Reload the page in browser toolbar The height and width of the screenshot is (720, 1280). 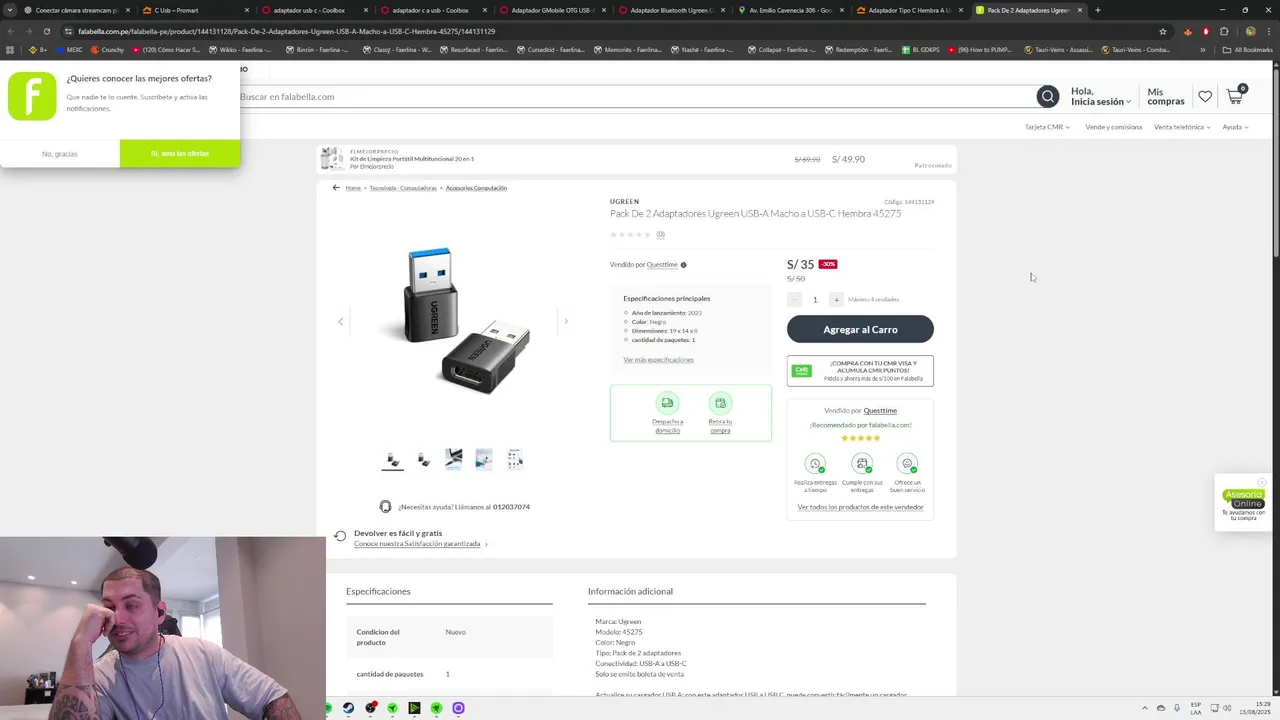coord(46,31)
